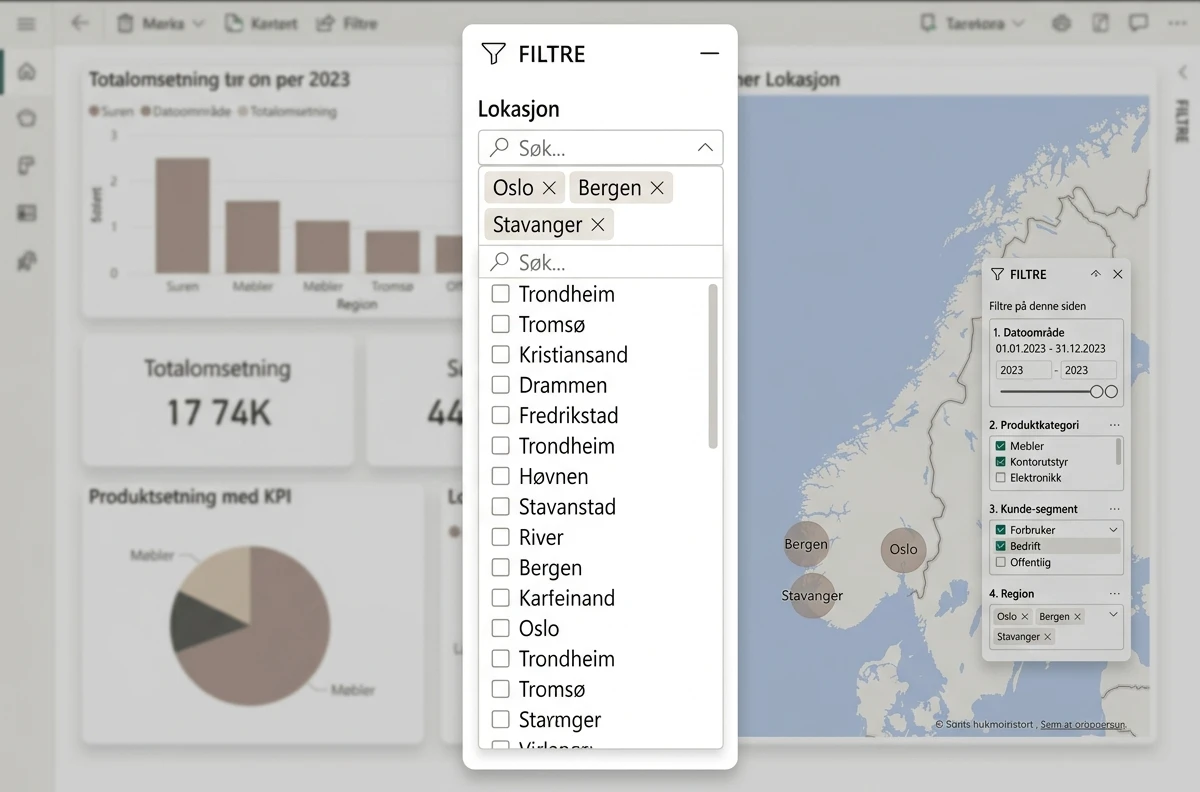Select the River checkbox in the list

[x=501, y=538]
